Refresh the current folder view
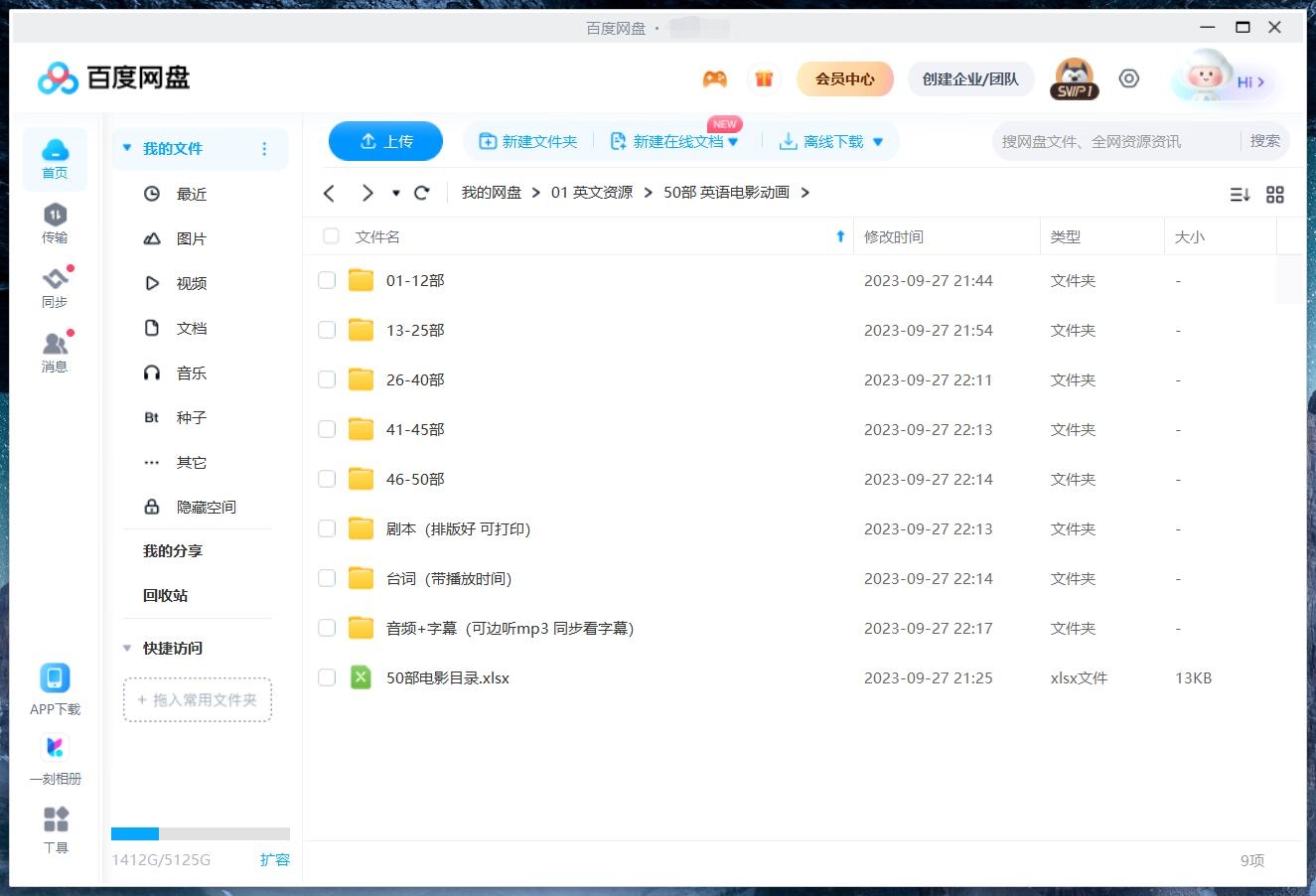Screen dimensions: 1316x896 (421, 193)
